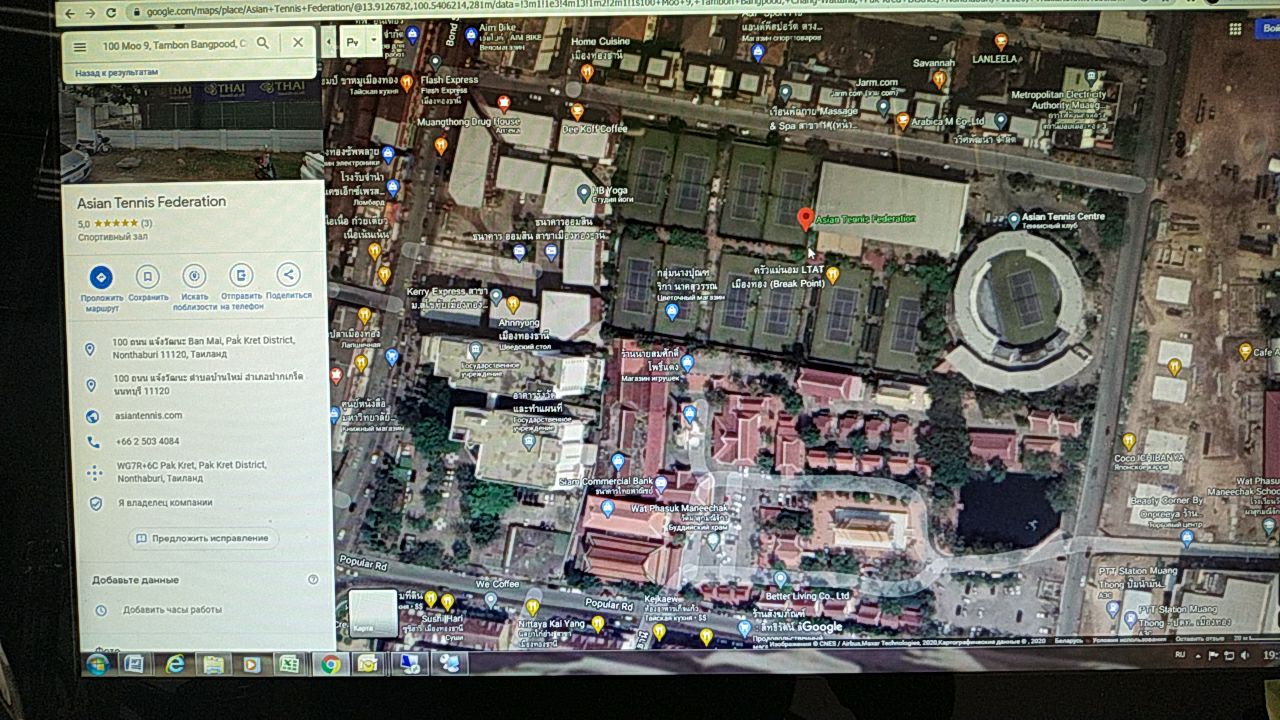Click asiantennis.com website link
This screenshot has height=720, width=1280.
pyautogui.click(x=148, y=415)
